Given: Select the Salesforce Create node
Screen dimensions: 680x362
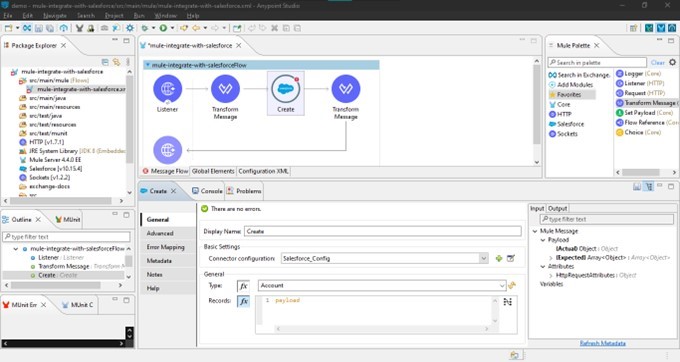Looking at the screenshot, I should [x=285, y=89].
